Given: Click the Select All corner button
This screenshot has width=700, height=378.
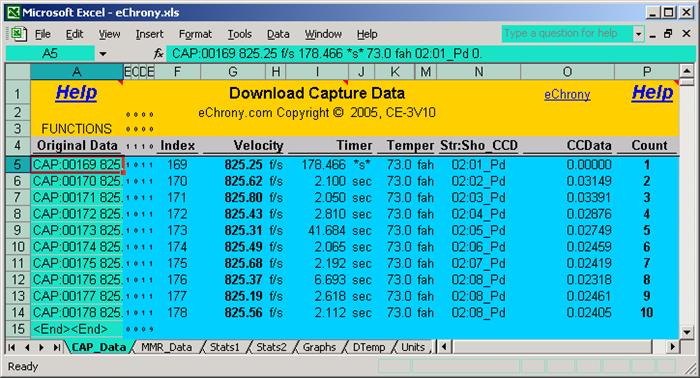Looking at the screenshot, I should pyautogui.click(x=18, y=71).
